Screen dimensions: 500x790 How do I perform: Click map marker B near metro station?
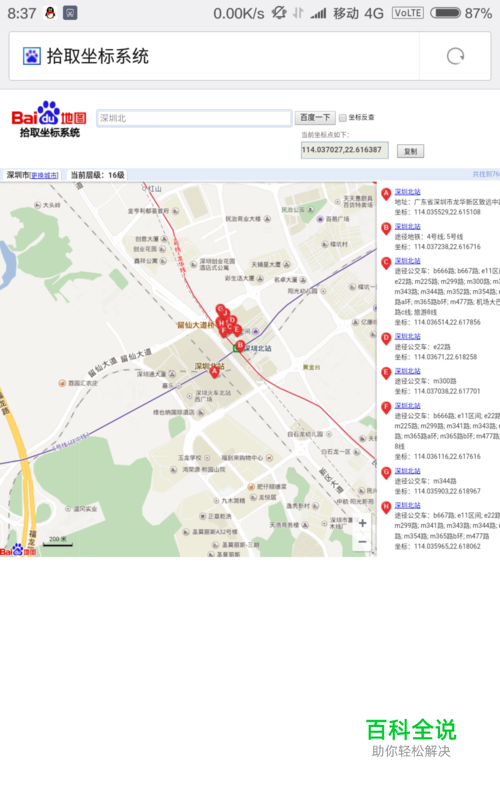tap(240, 346)
